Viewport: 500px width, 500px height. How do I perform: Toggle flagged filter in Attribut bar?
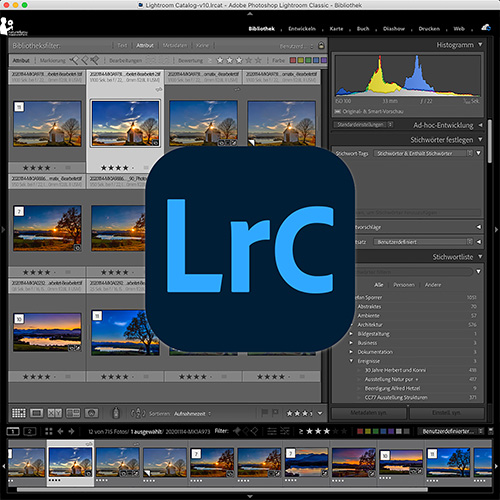pos(74,60)
